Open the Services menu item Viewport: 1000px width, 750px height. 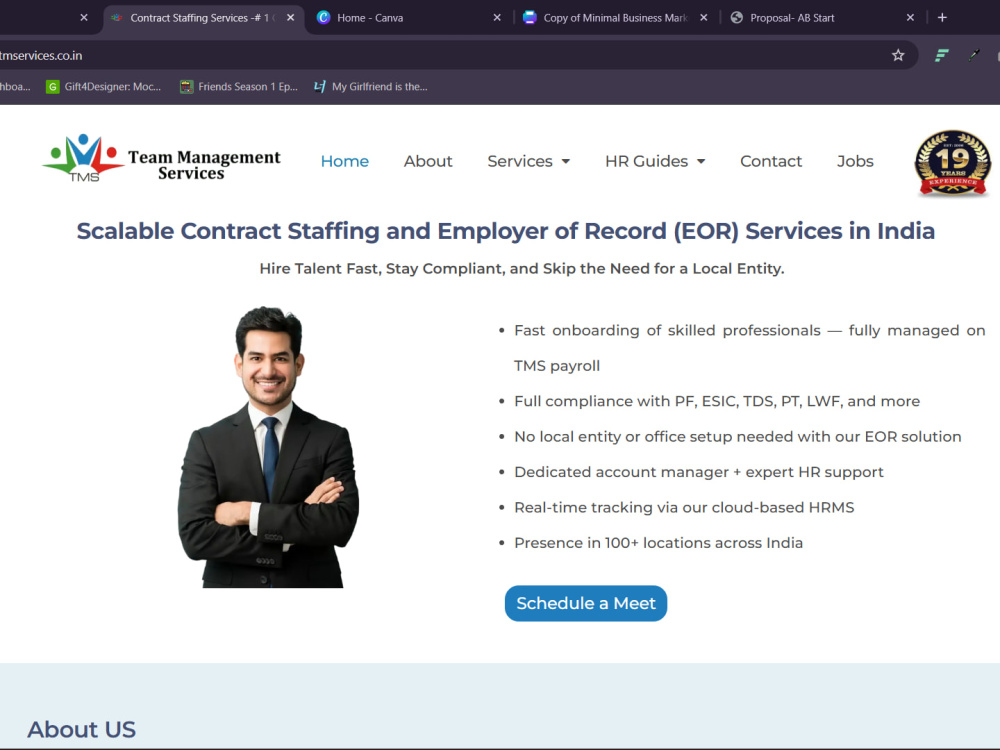click(520, 161)
